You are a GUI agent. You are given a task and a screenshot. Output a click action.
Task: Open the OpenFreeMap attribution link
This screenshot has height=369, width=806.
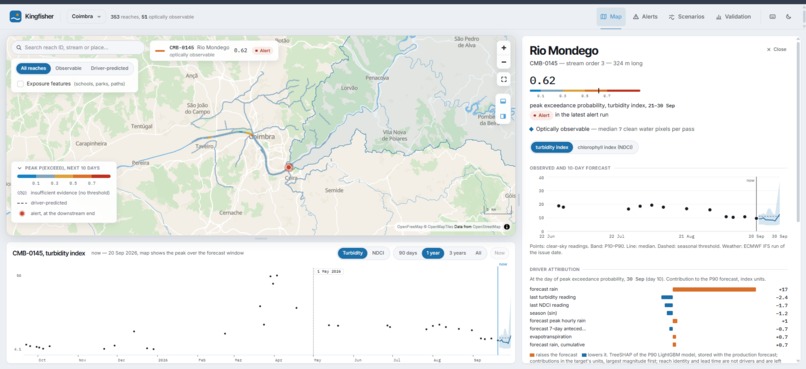click(x=410, y=227)
